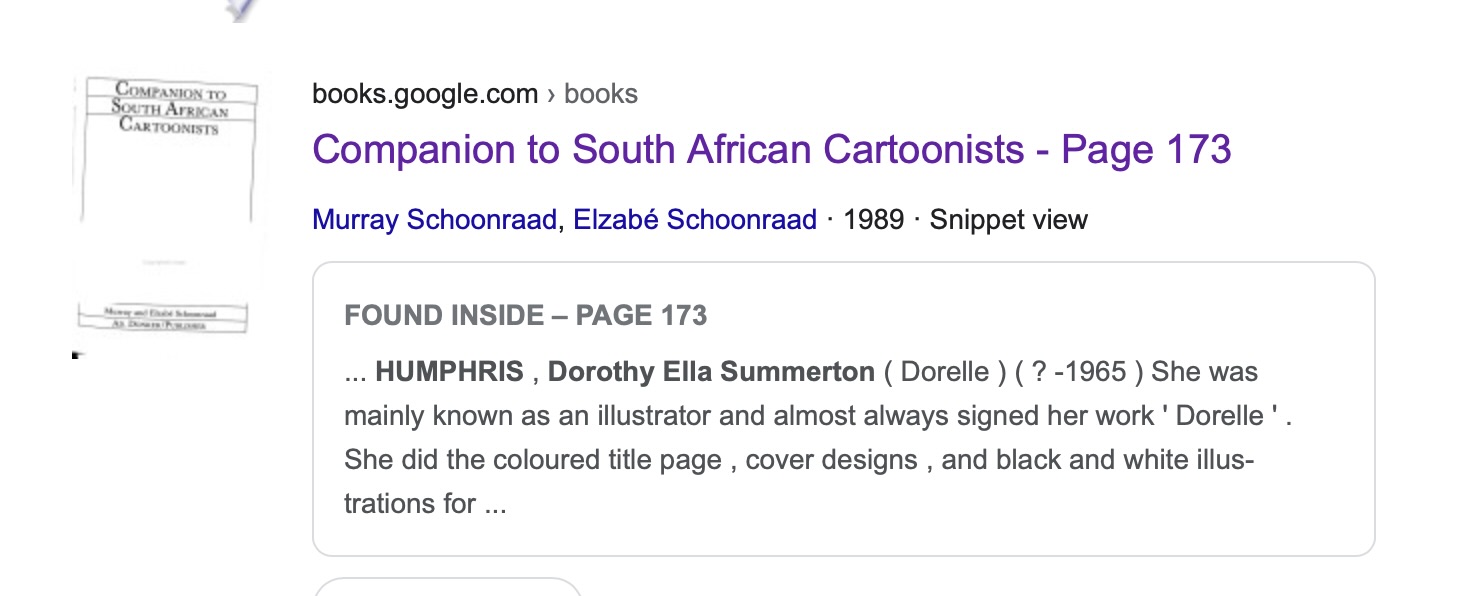Click the partially visible button below the snippet
Viewport: 1469px width, 596px height.
(x=447, y=587)
